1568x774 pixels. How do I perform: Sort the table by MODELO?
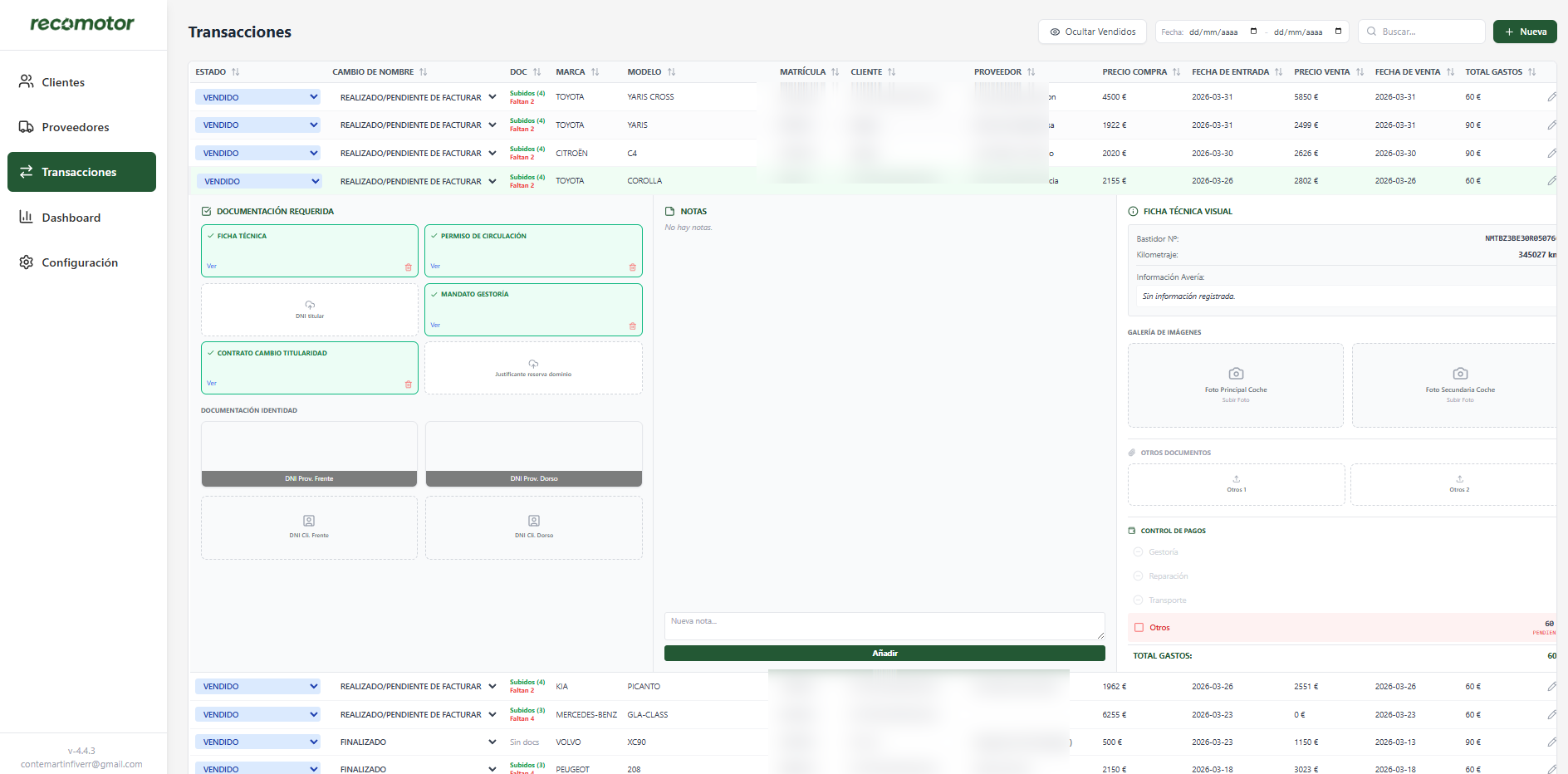coord(671,72)
